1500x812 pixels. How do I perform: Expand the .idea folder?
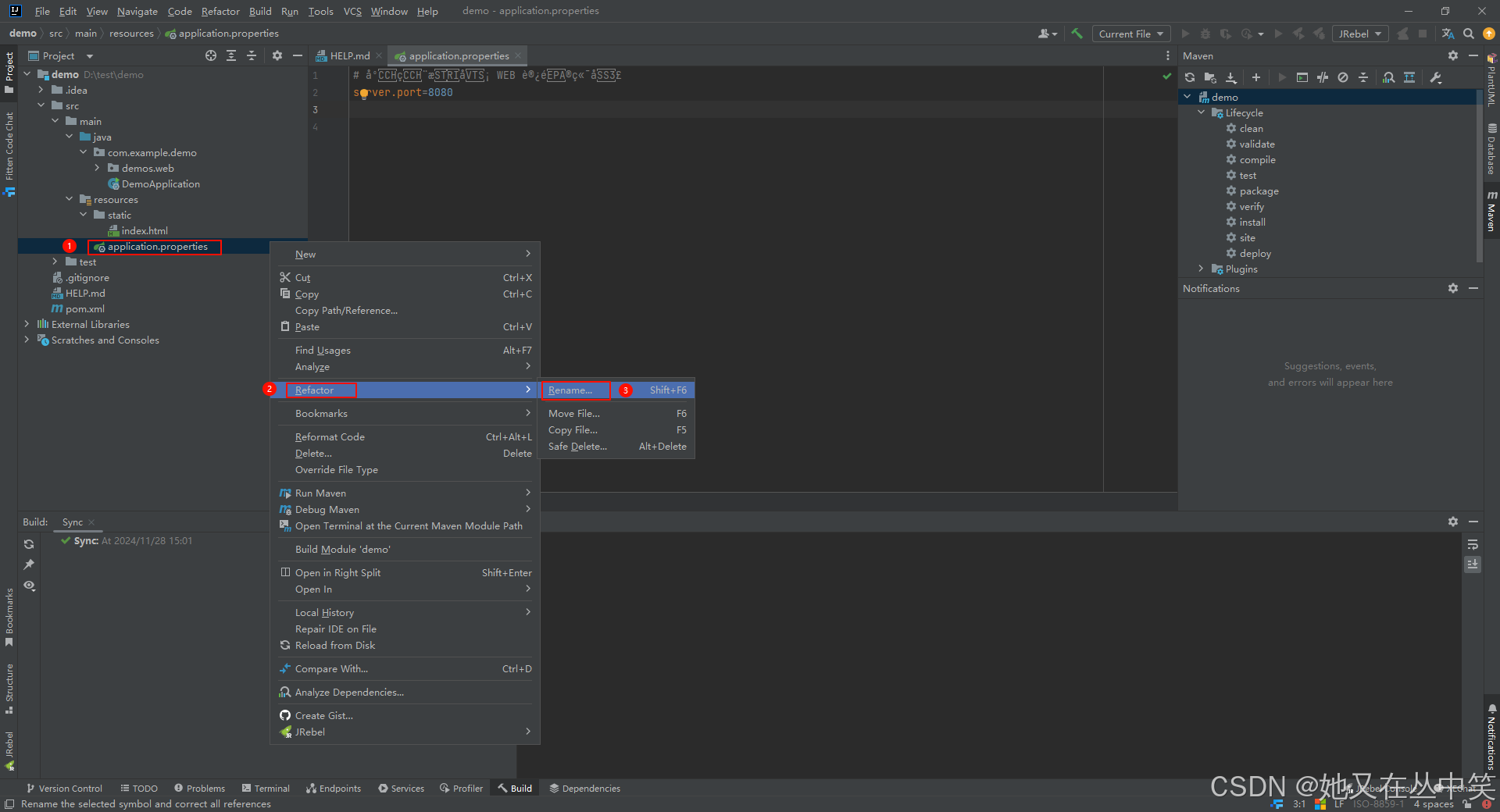41,90
